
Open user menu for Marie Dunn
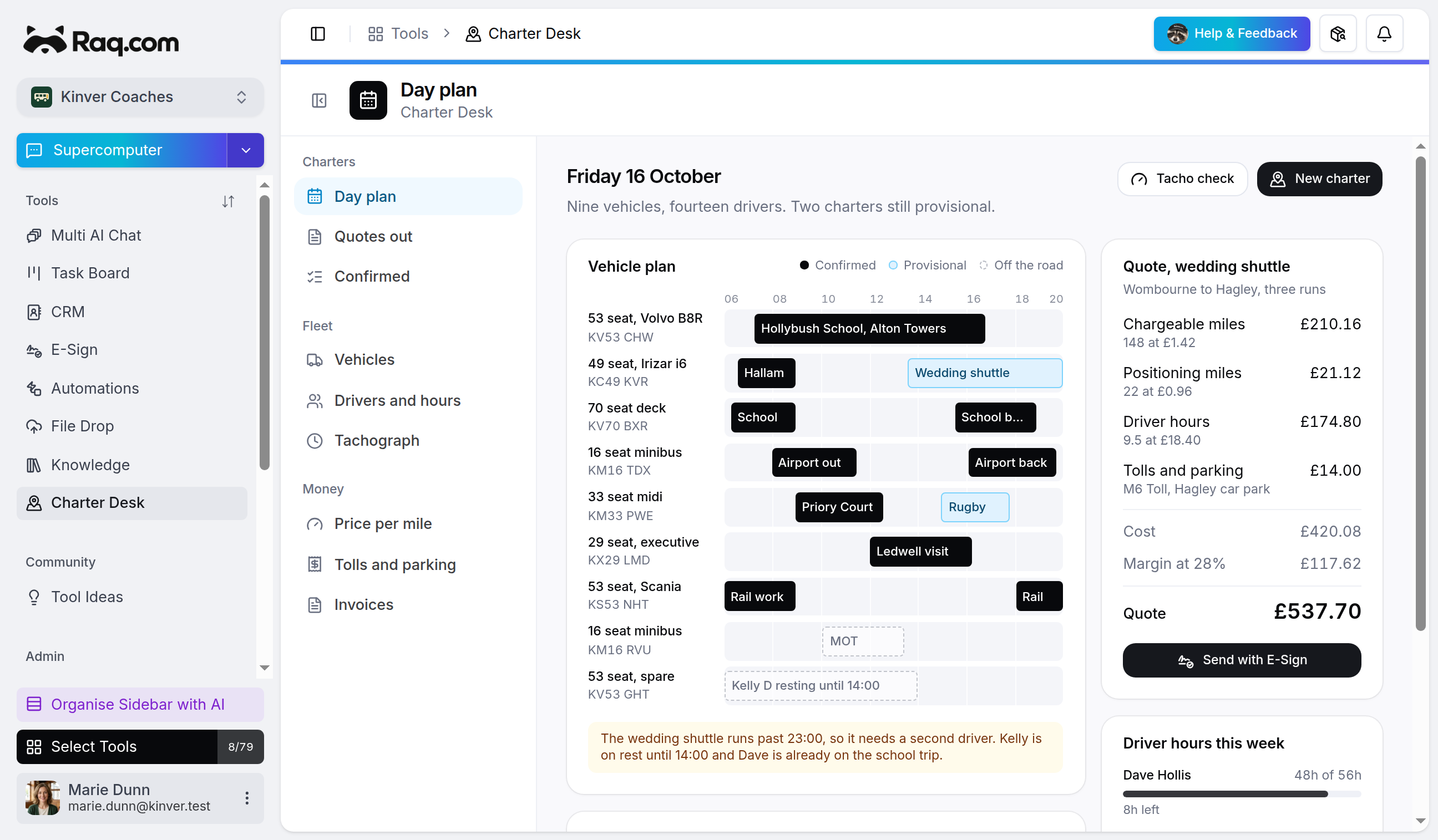pos(246,798)
